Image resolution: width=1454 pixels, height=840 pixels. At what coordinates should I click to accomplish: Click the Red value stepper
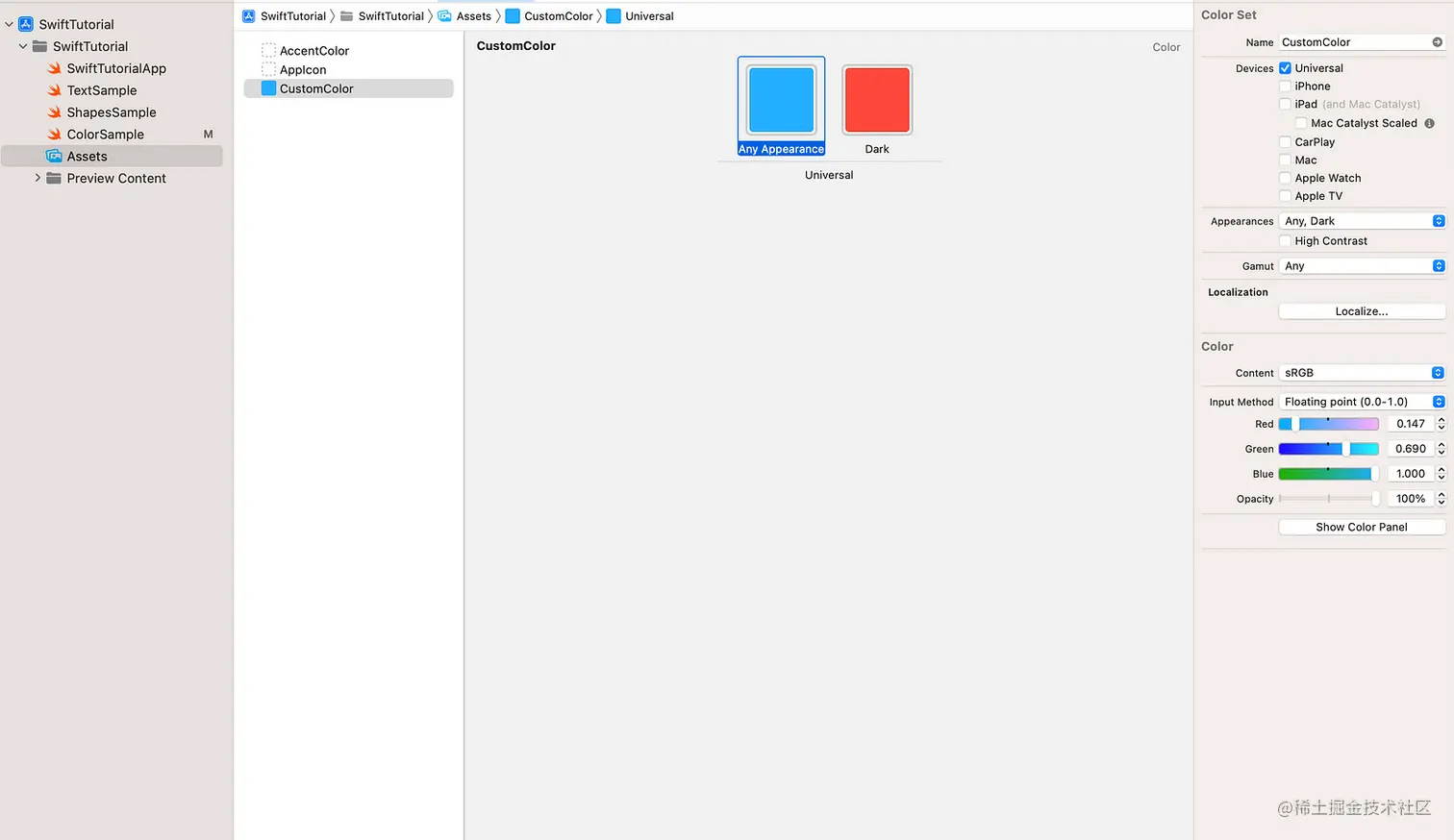pyautogui.click(x=1441, y=424)
